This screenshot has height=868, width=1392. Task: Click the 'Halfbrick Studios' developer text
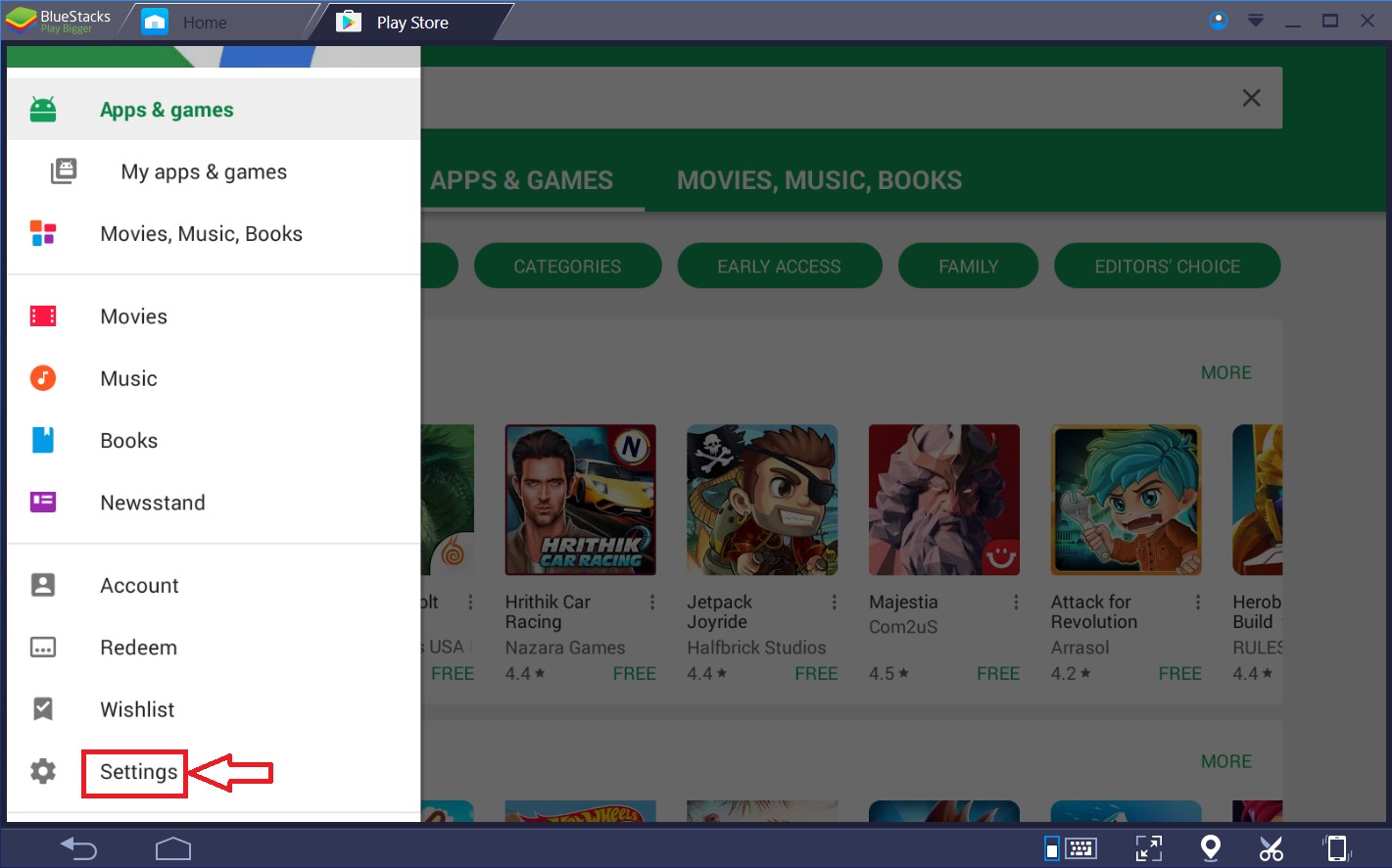pos(756,648)
